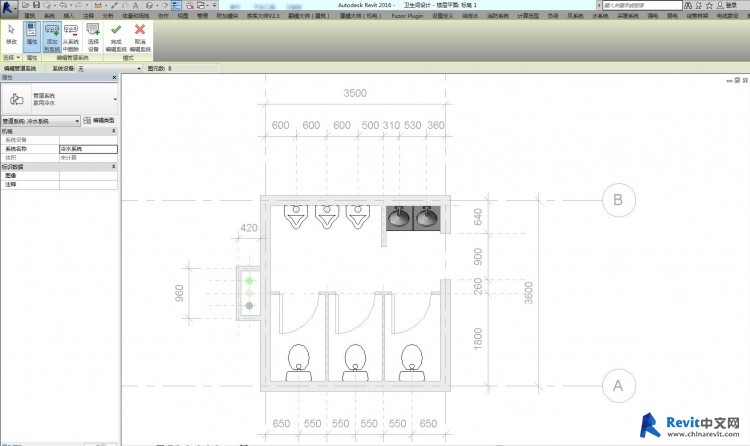Viewport: 750px width, 446px height.
Task: Open the Customize Quick Access Toolbar dropdown
Action: point(214,5)
